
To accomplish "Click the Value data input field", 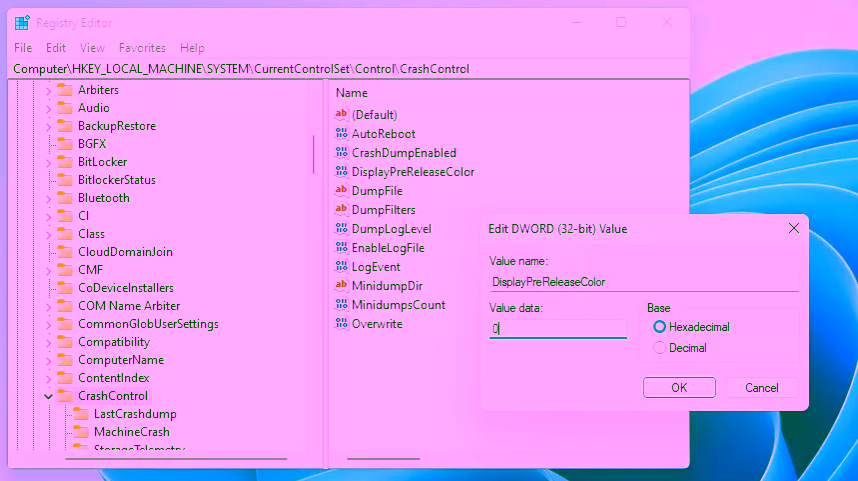I will point(558,328).
